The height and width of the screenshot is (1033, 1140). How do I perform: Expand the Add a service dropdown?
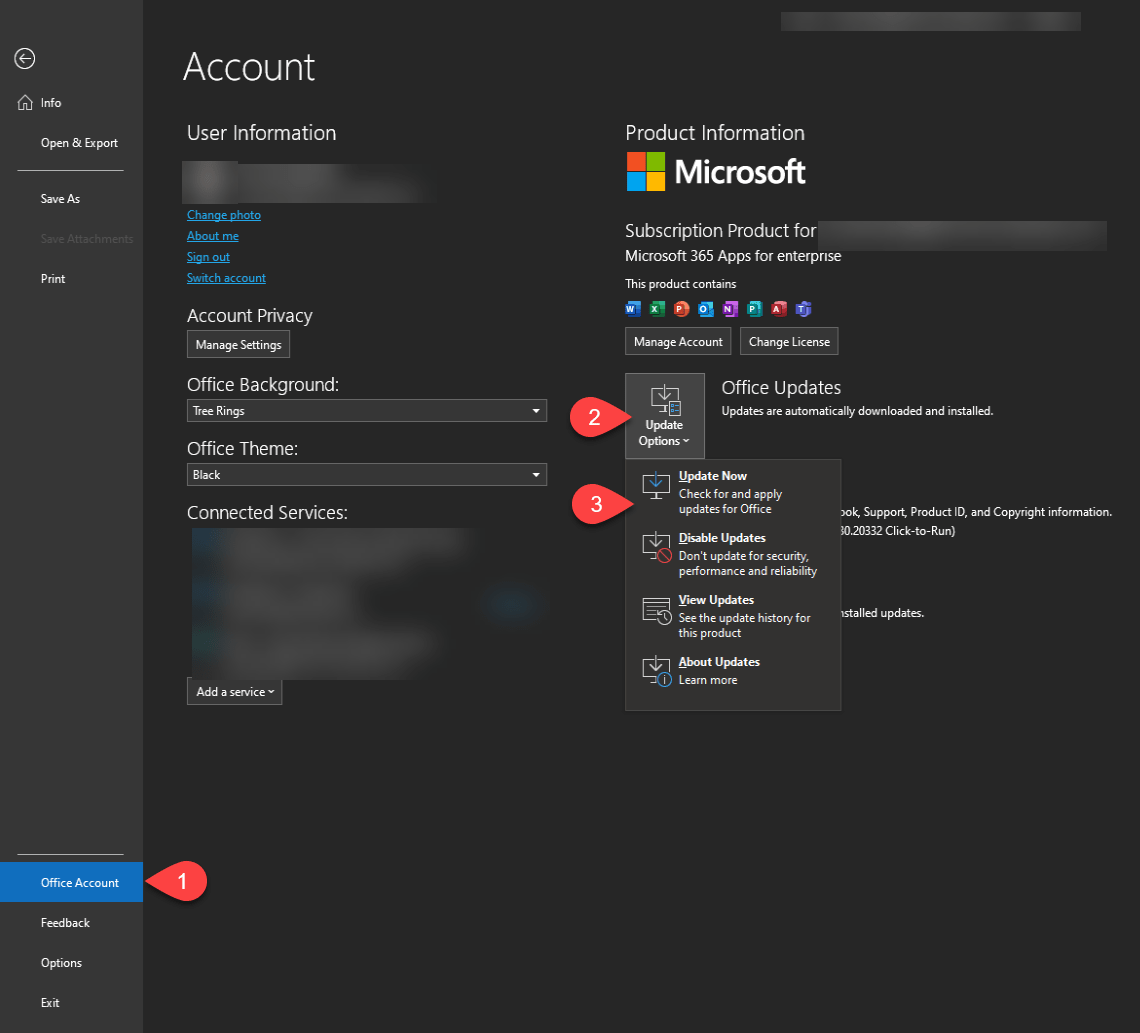tap(234, 691)
